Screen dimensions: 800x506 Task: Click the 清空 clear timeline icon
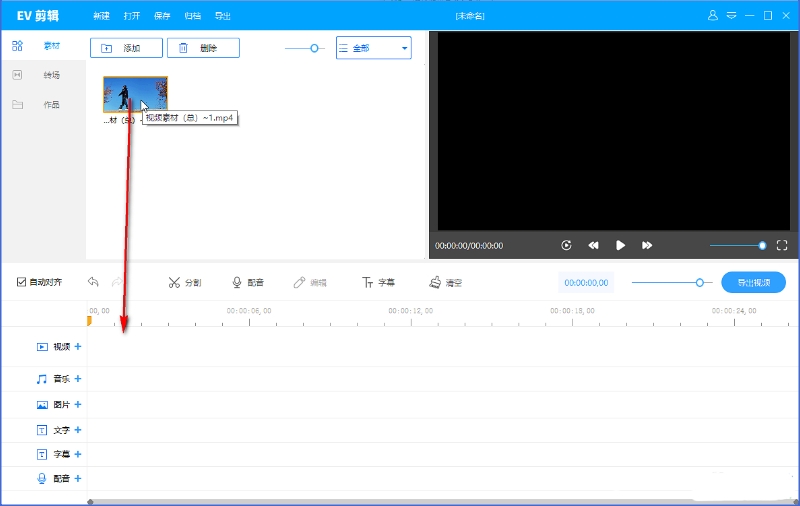[435, 283]
